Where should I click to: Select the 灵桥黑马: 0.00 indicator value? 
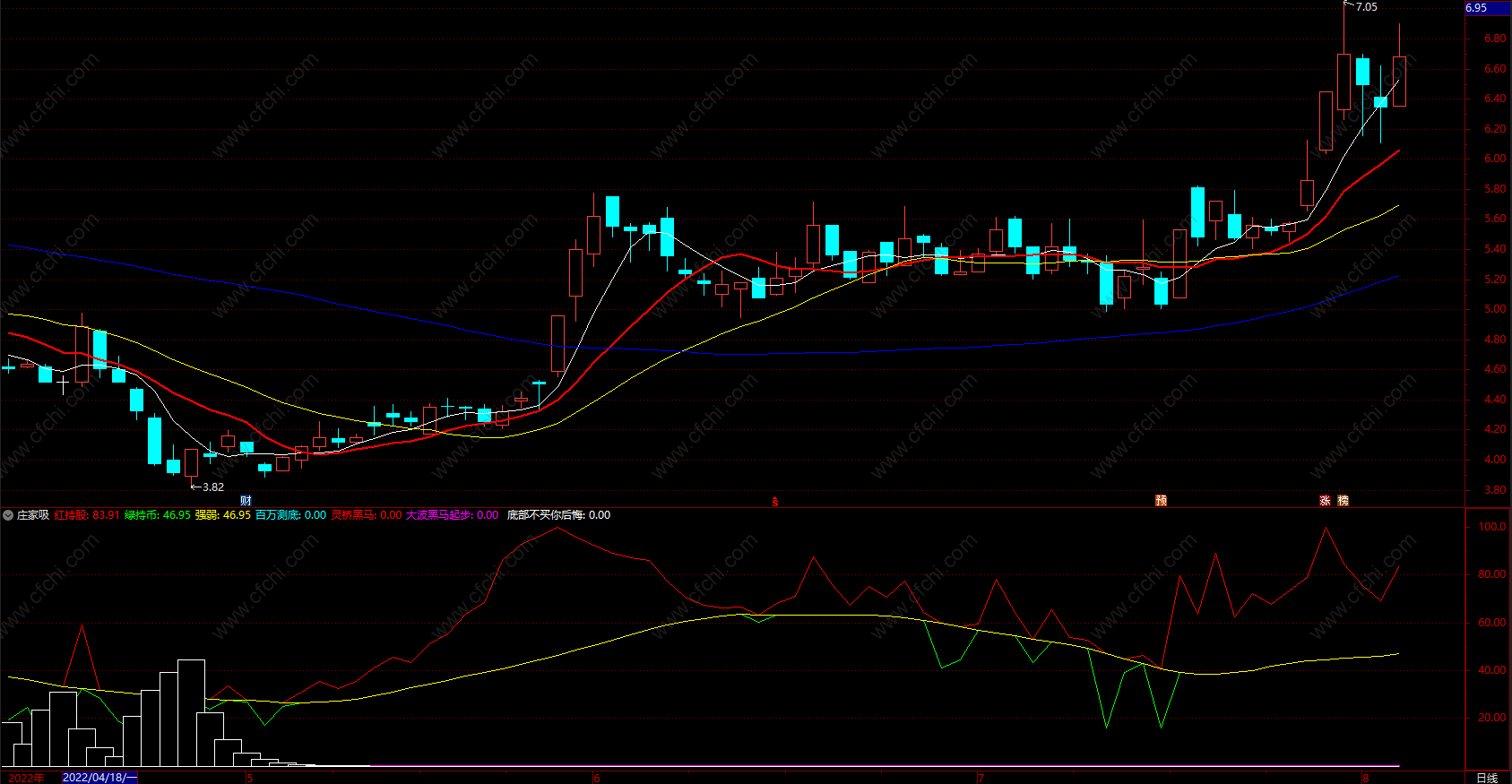click(367, 515)
